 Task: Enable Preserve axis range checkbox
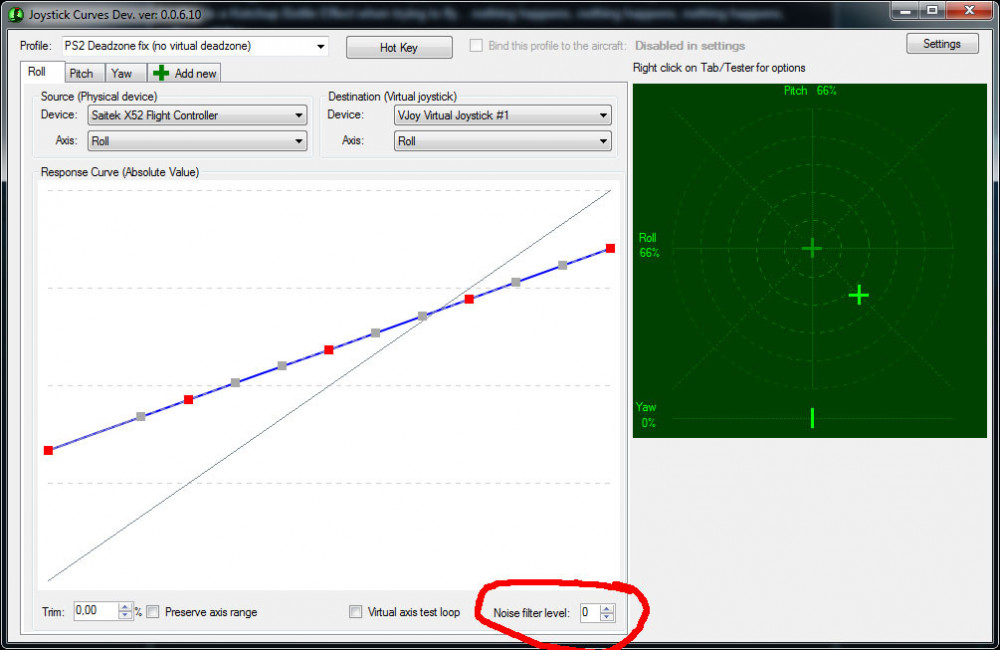152,612
